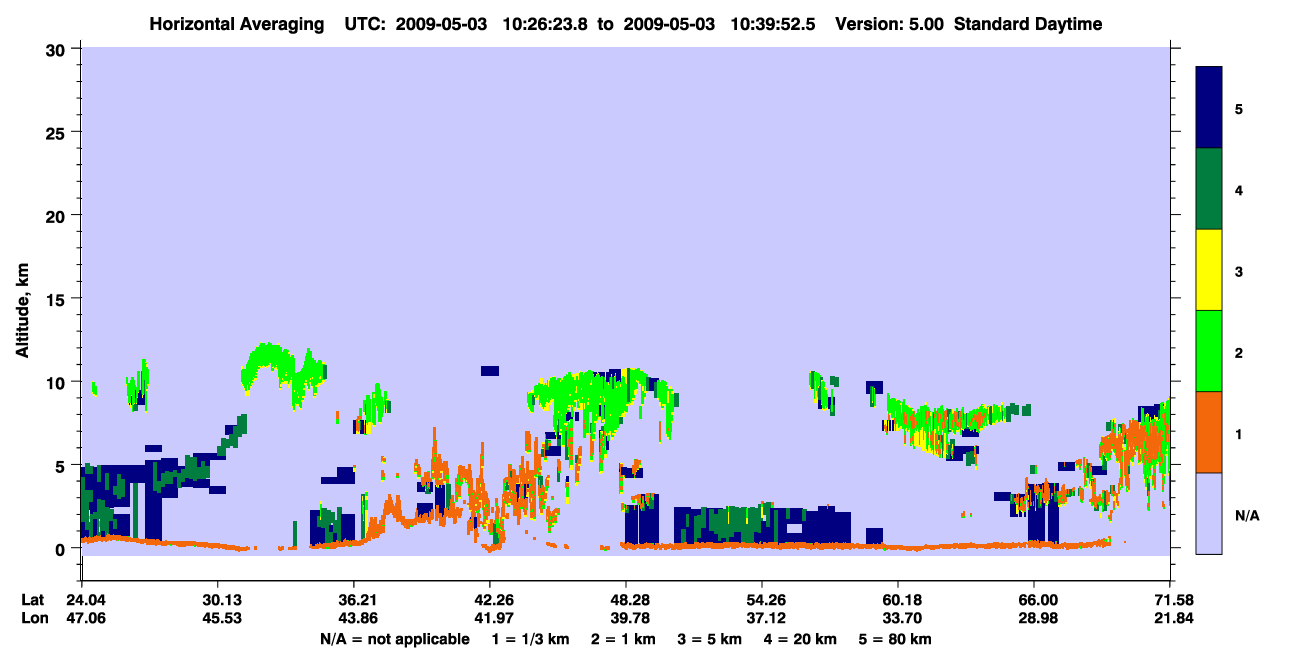Click the lavender N/A colorbar segment
Screen dimensions: 1300x667
[1209, 513]
